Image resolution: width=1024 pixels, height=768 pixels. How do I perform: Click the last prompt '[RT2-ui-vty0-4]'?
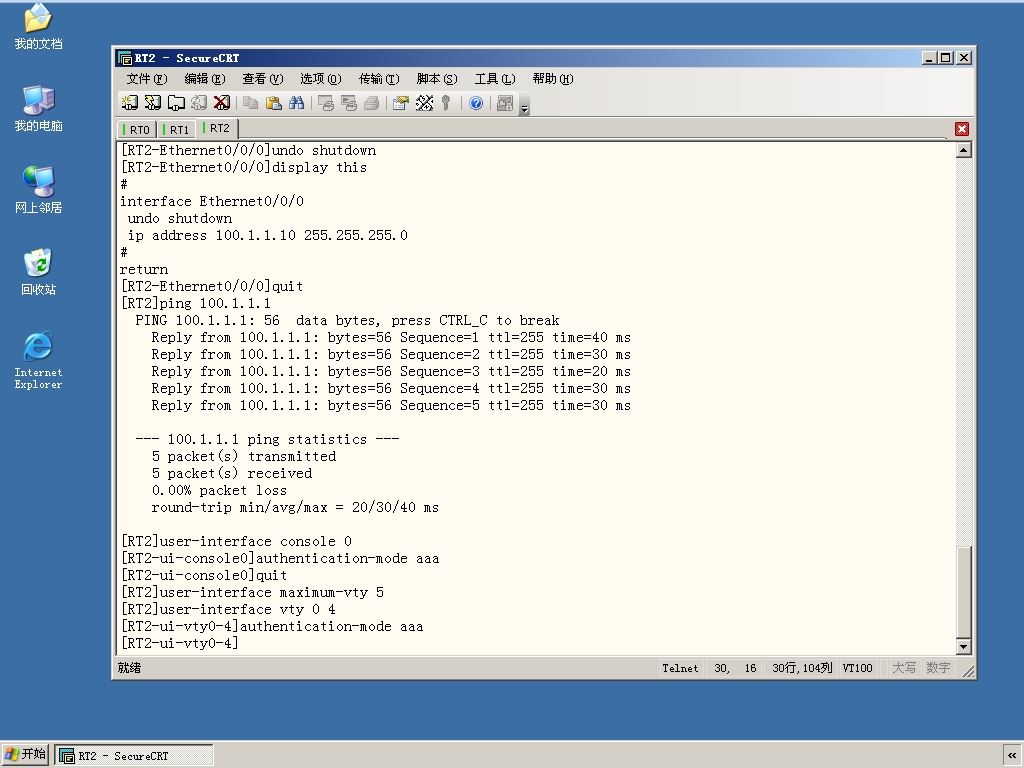[180, 643]
